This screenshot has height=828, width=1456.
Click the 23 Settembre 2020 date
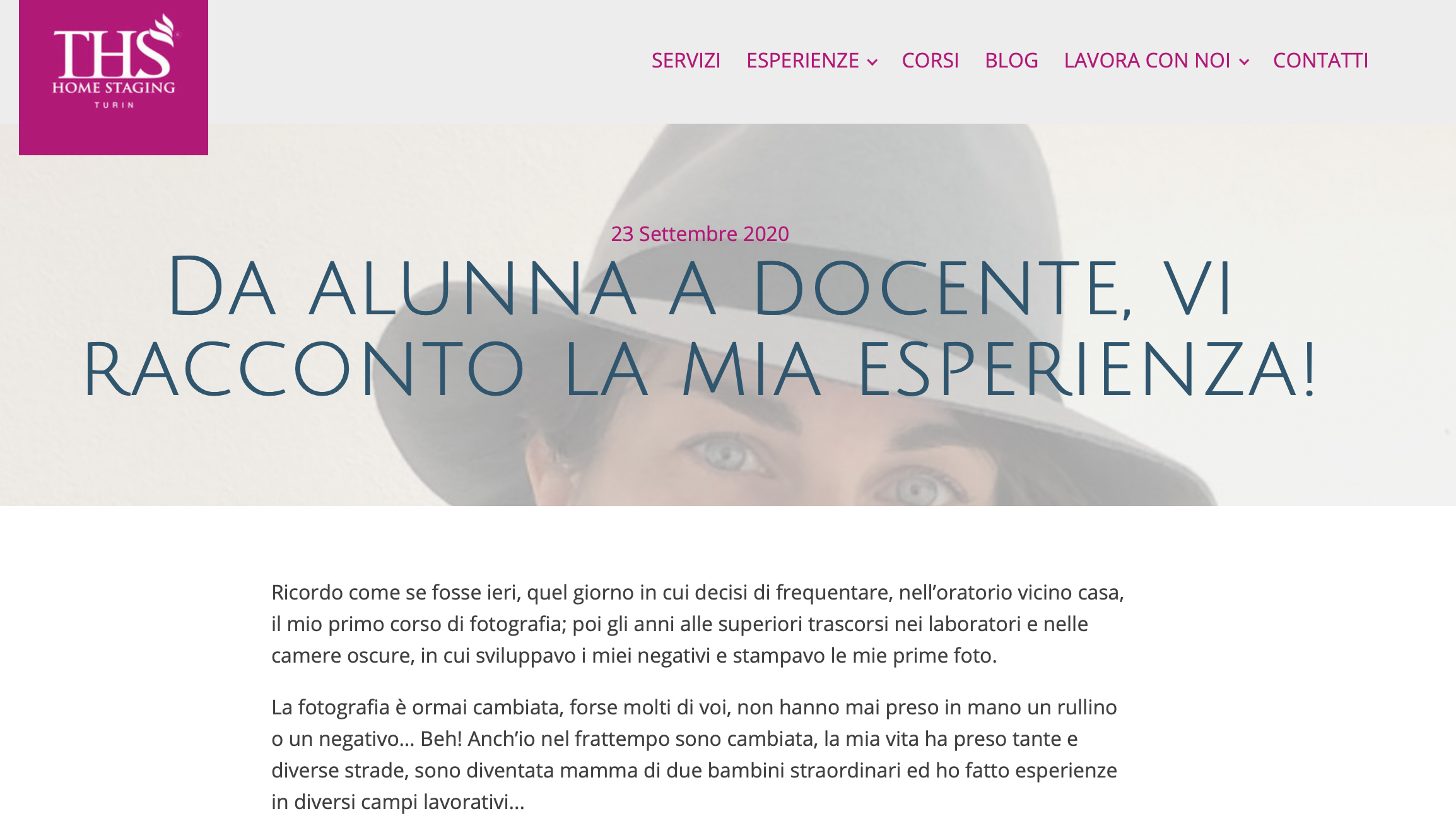700,234
